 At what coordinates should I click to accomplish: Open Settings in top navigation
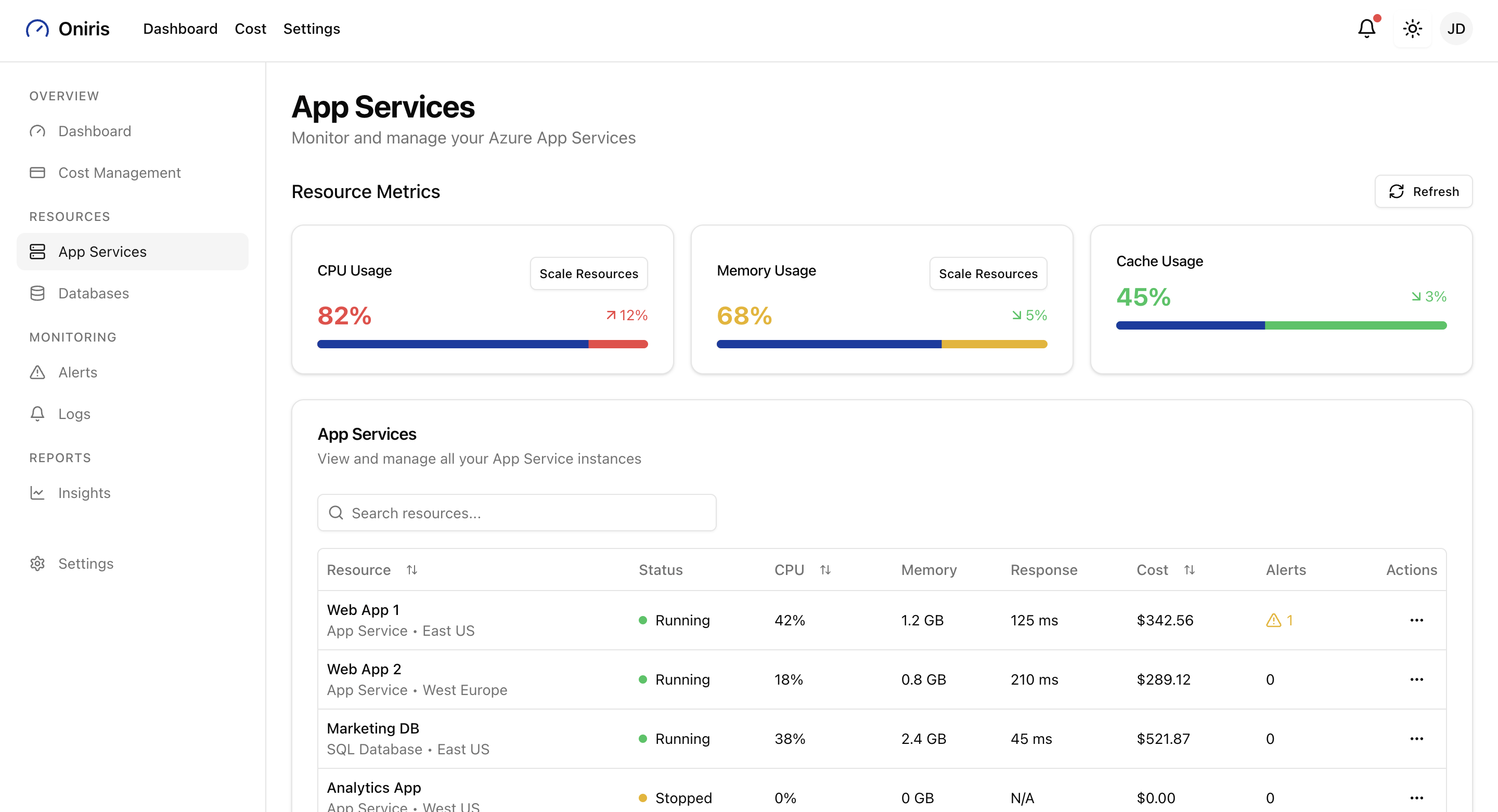pyautogui.click(x=311, y=29)
